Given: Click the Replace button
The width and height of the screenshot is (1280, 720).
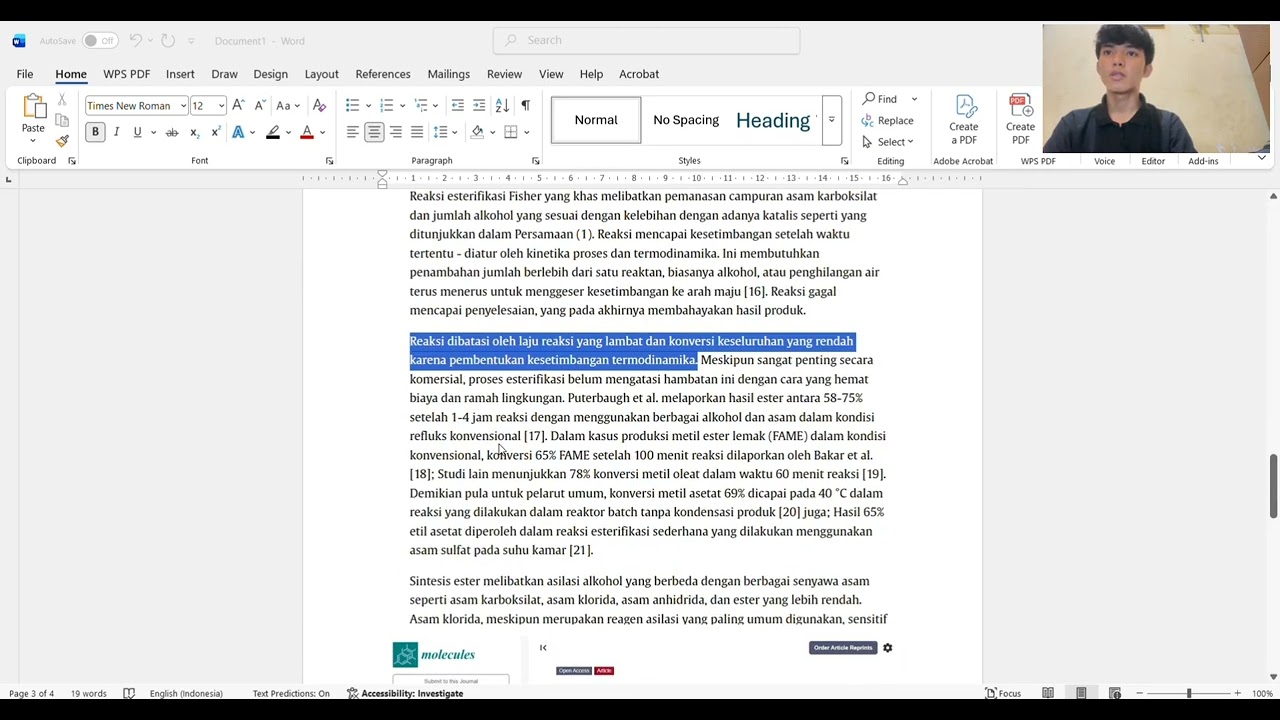Looking at the screenshot, I should click(887, 120).
